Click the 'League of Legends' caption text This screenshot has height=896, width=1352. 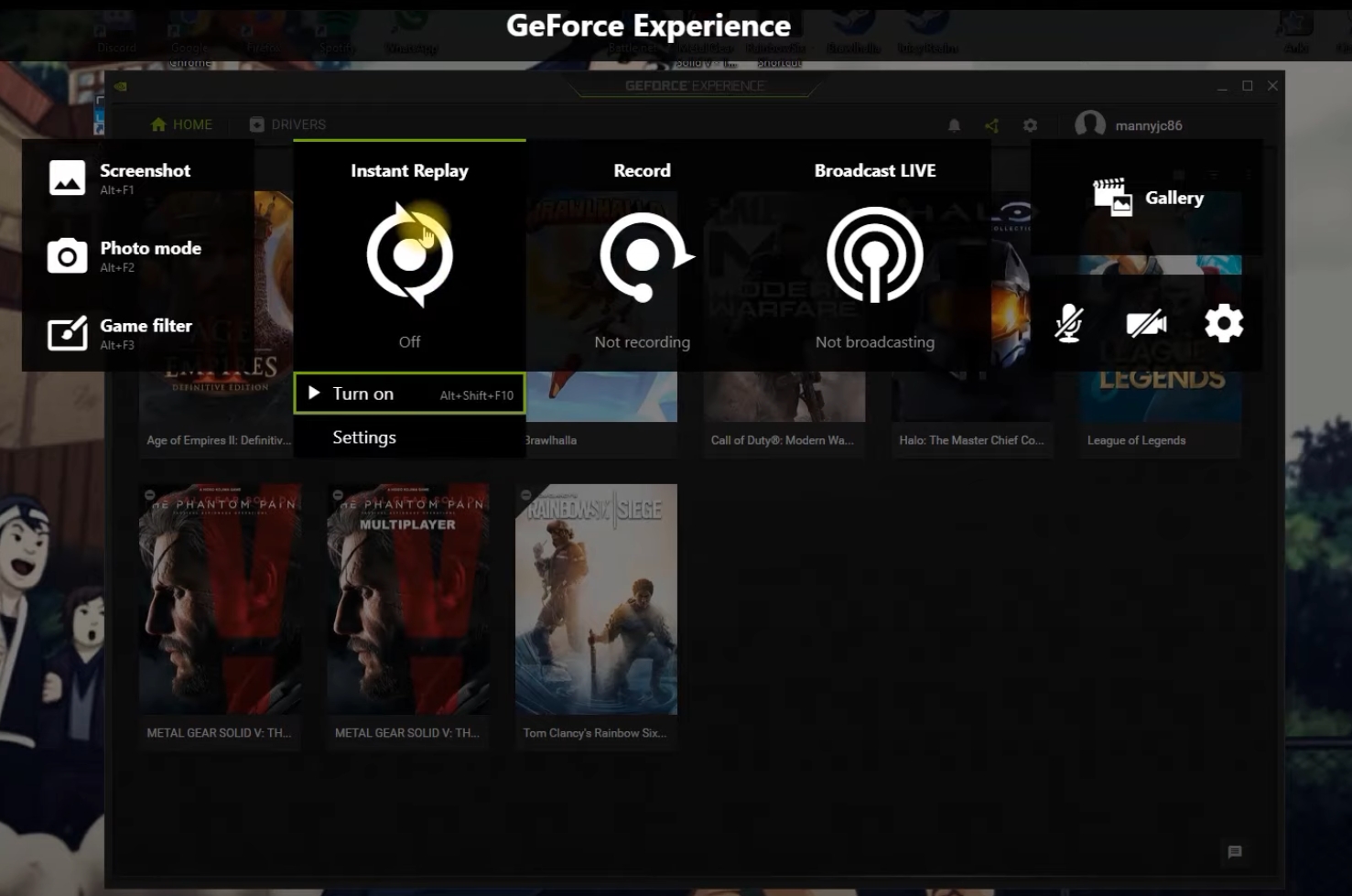click(x=1136, y=440)
